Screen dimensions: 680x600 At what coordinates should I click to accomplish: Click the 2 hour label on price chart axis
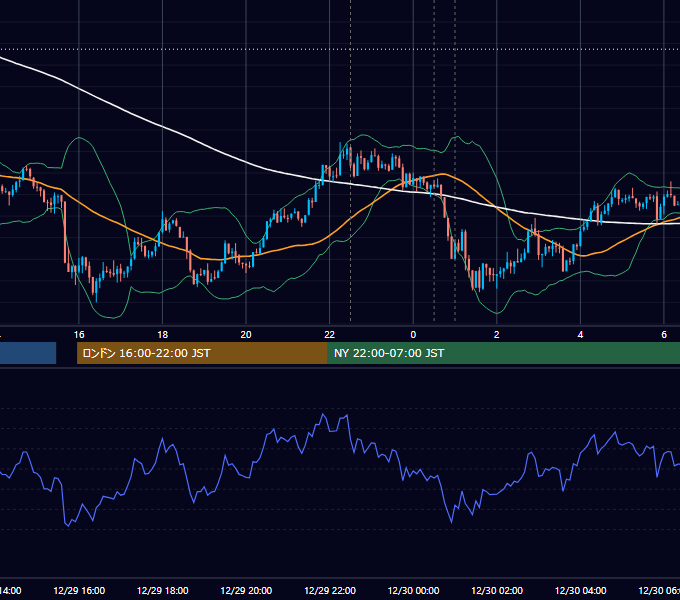pos(497,335)
